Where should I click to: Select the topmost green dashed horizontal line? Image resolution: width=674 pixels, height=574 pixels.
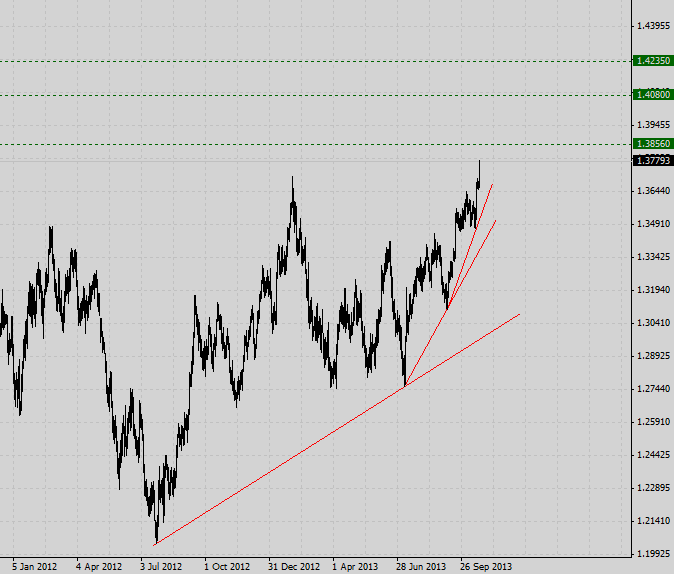[x=316, y=61]
